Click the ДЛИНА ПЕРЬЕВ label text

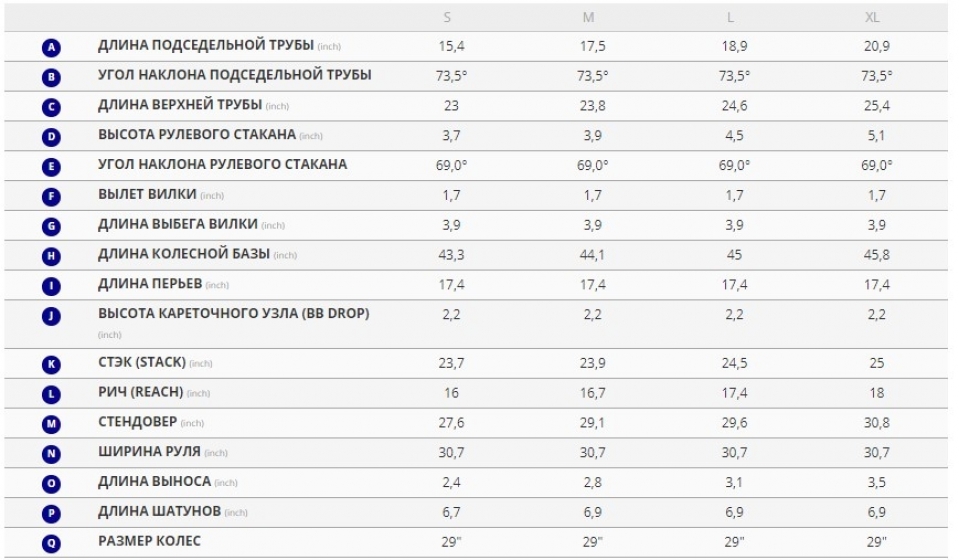coord(150,284)
